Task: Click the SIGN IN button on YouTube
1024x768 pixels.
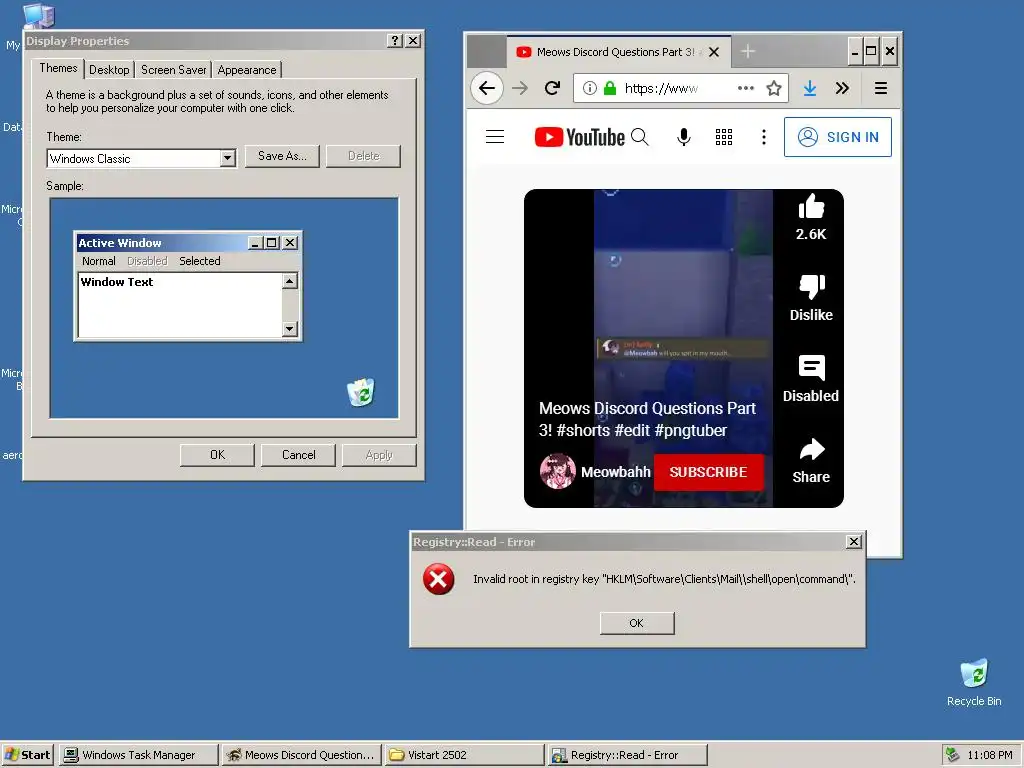Action: 838,137
